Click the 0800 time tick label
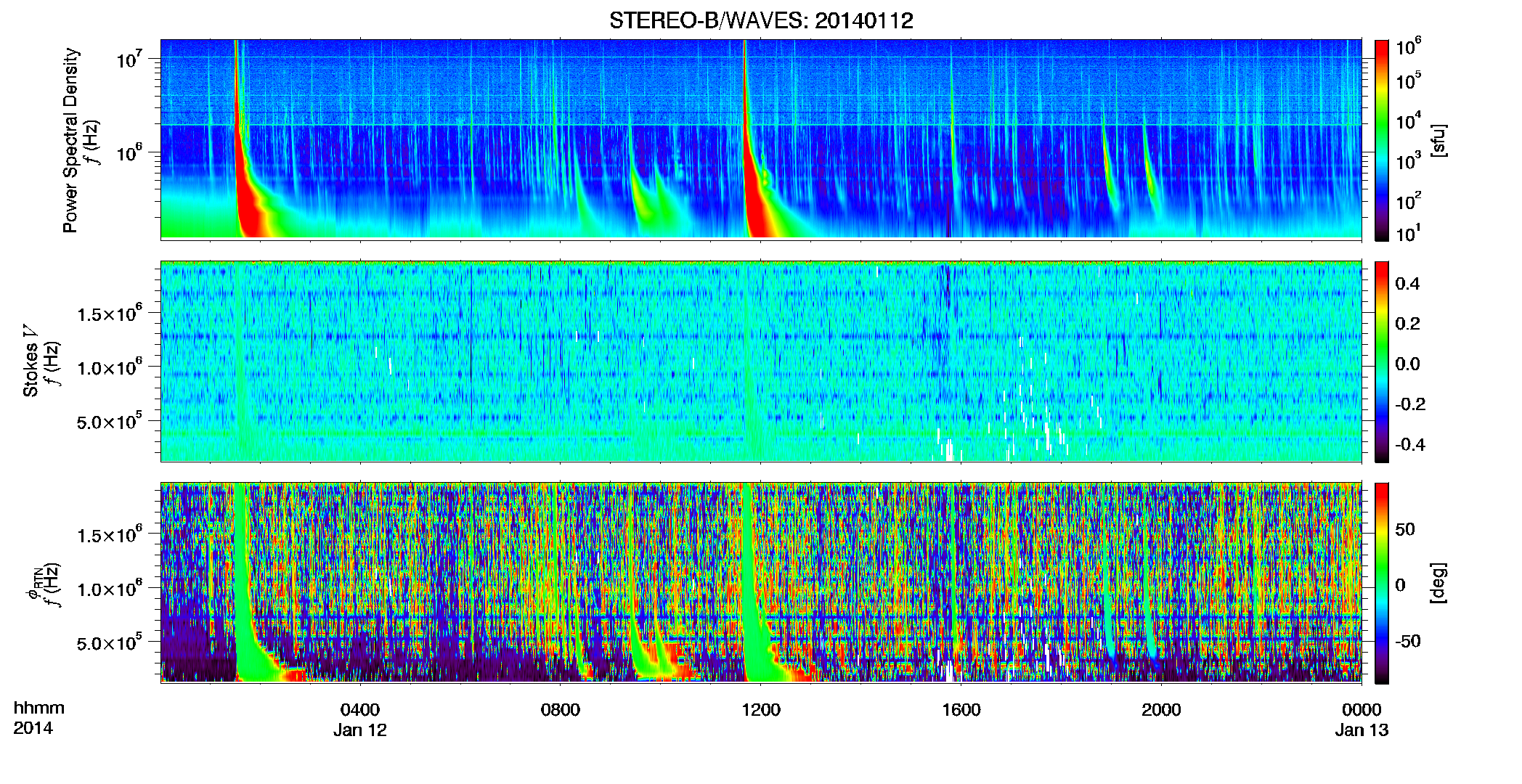 tap(561, 710)
